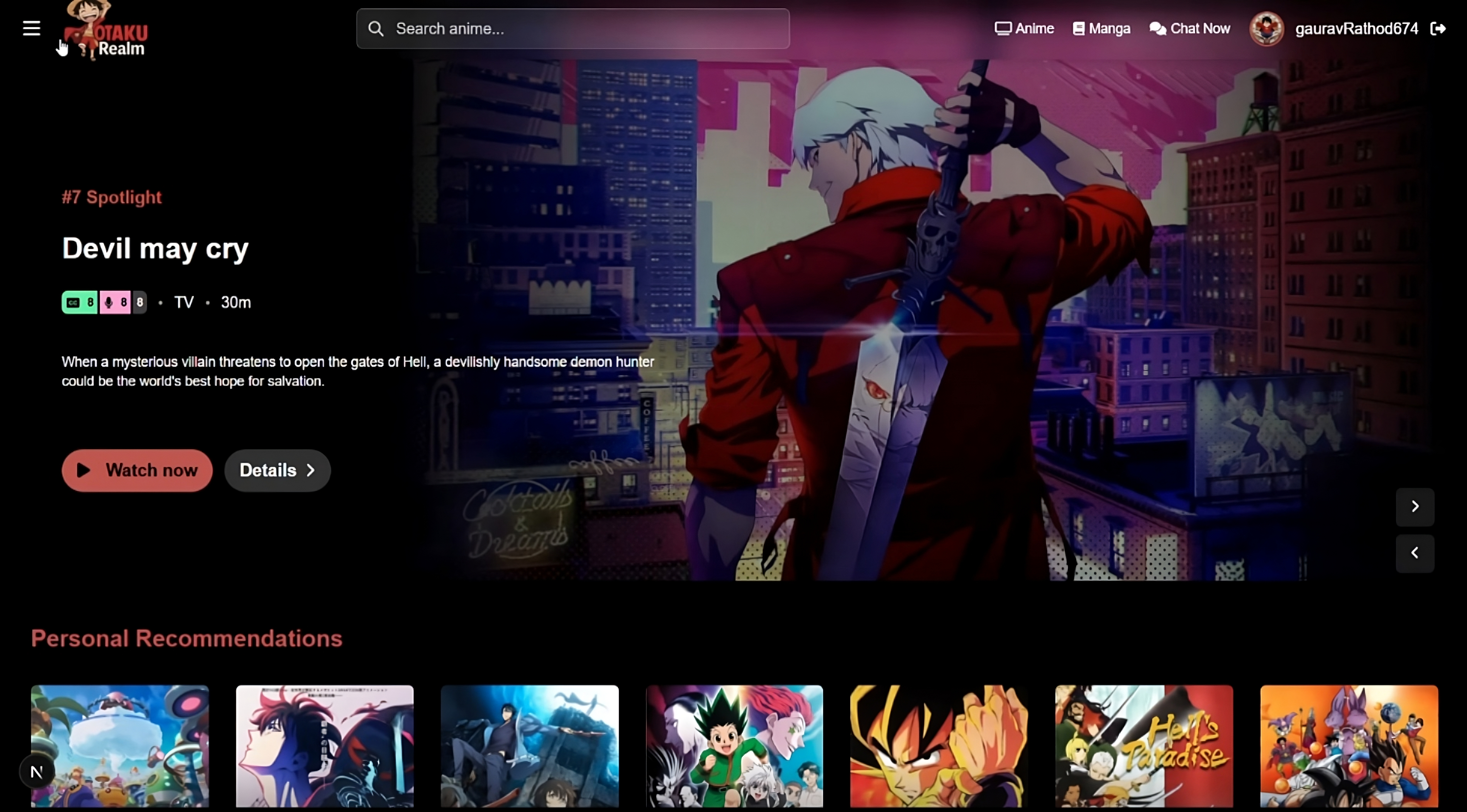Viewport: 1467px width, 812px height.
Task: Open the hamburger menu icon
Action: [31, 29]
